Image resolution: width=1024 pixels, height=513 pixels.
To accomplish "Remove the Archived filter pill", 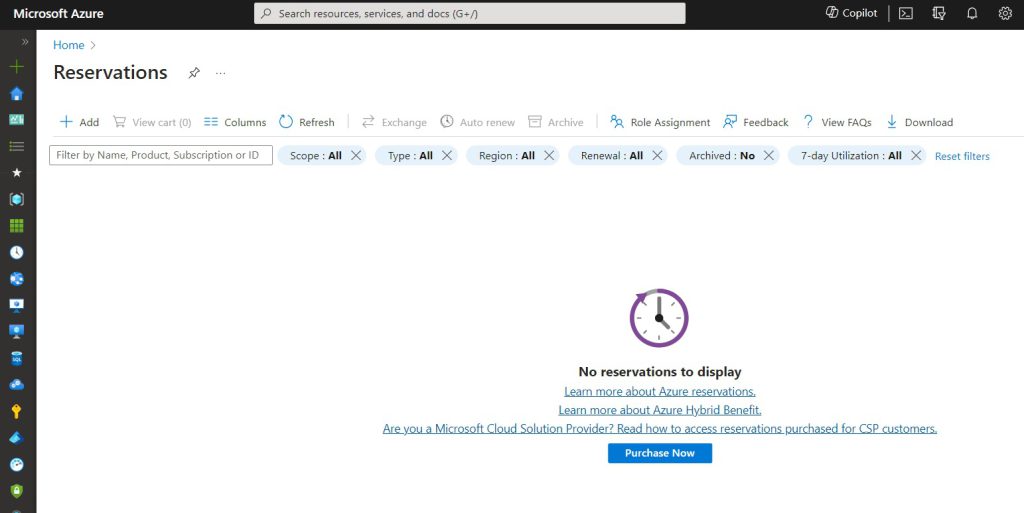I will tap(769, 155).
